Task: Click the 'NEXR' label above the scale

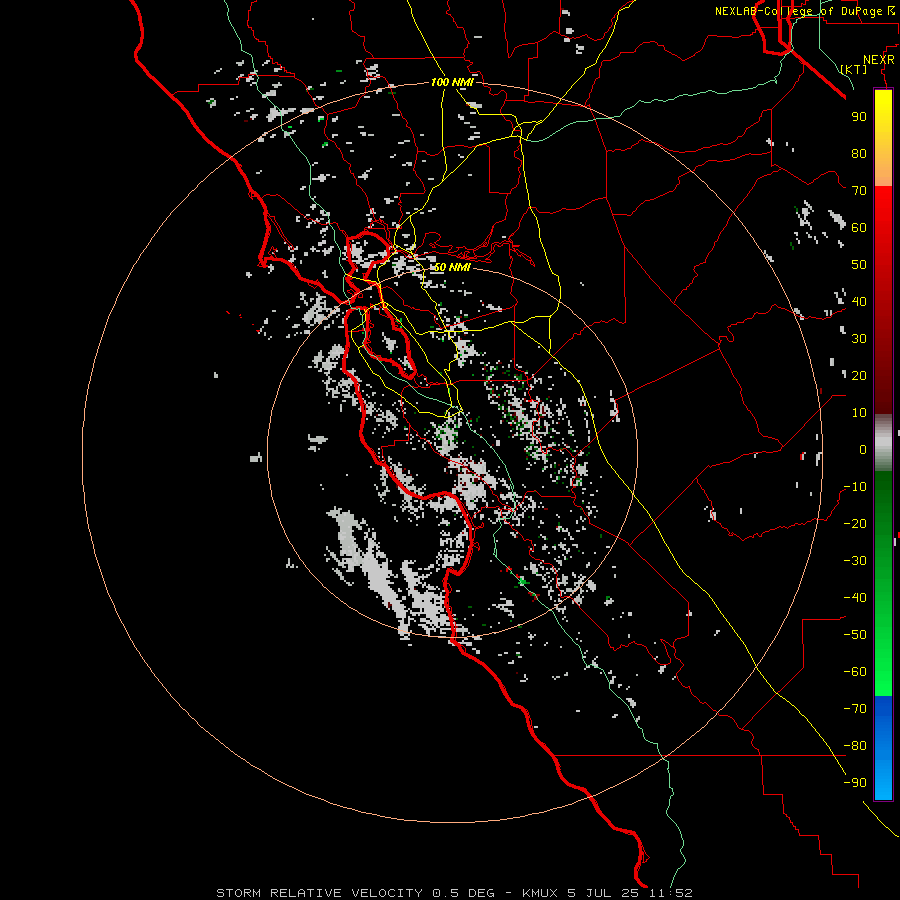Action: (879, 60)
